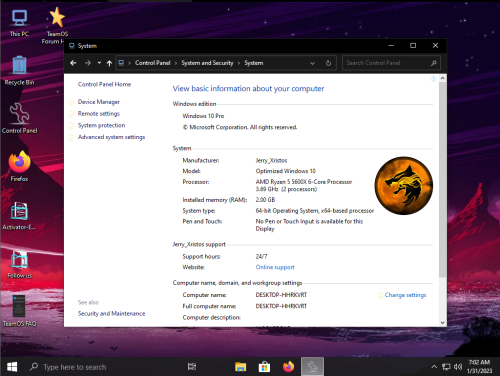Open the Recycle Bin icon
The image size is (500, 376).
point(19,70)
